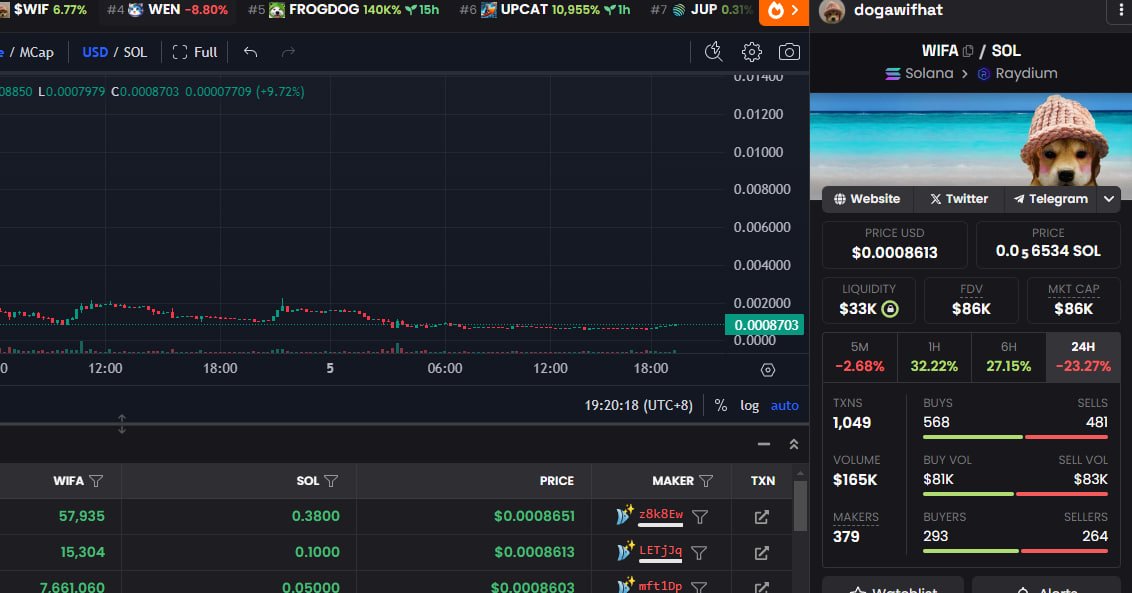Open the Solana chain link
This screenshot has width=1132, height=593.
pos(919,74)
